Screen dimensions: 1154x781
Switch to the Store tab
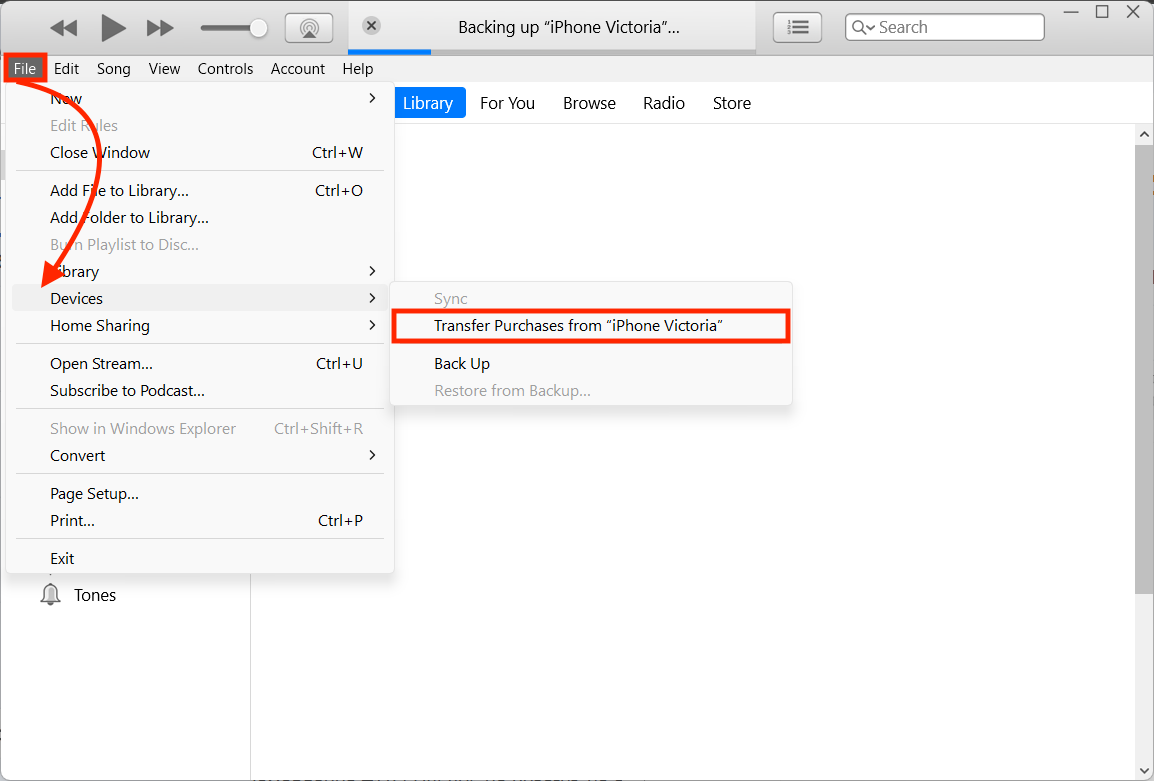click(x=732, y=103)
